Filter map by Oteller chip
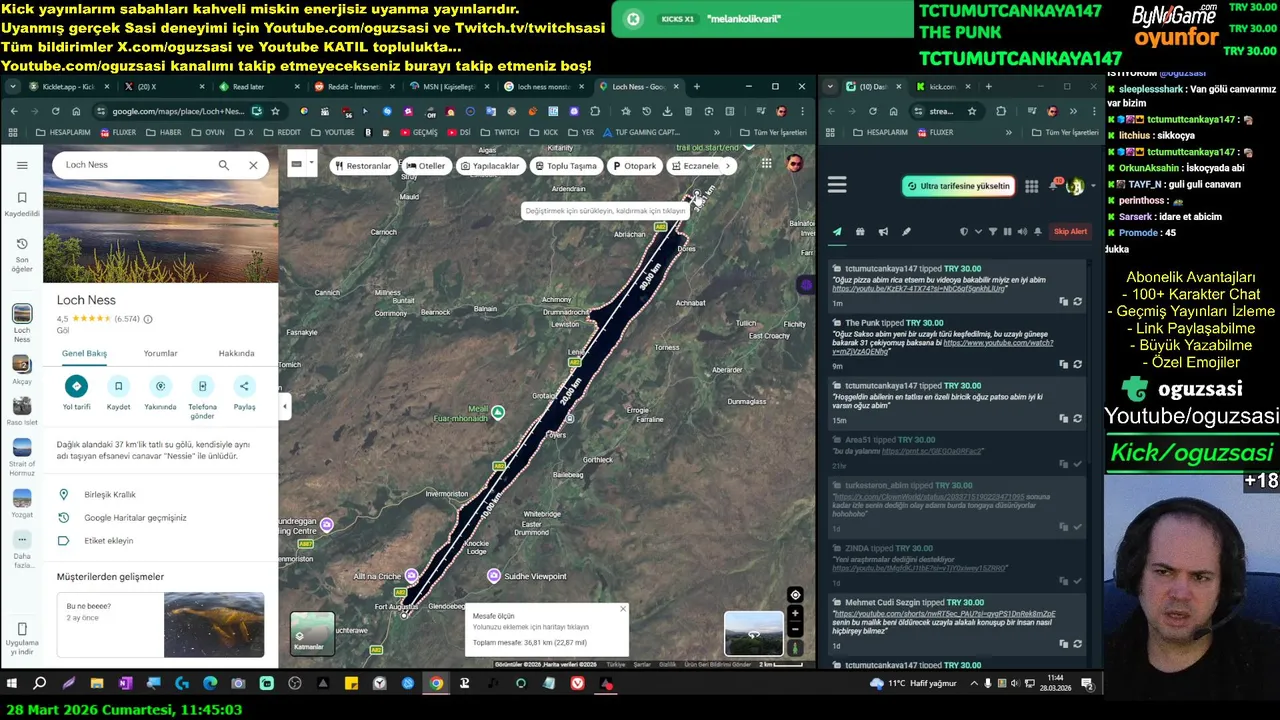The image size is (1280, 720). 426,166
